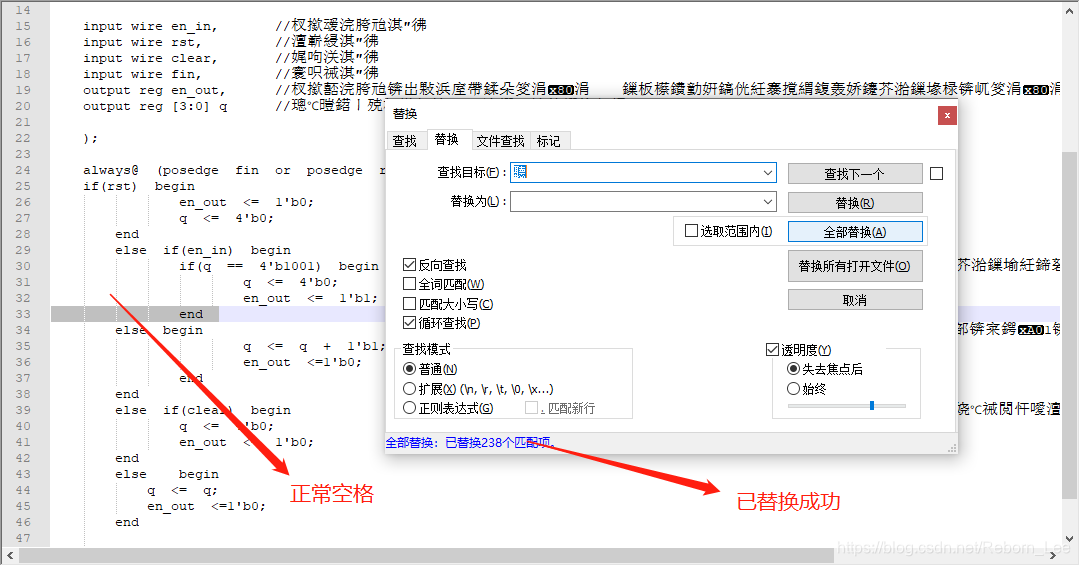Click the code text "output reg [3:0] q"
Viewport: 1080px width, 566px height.
click(155, 107)
